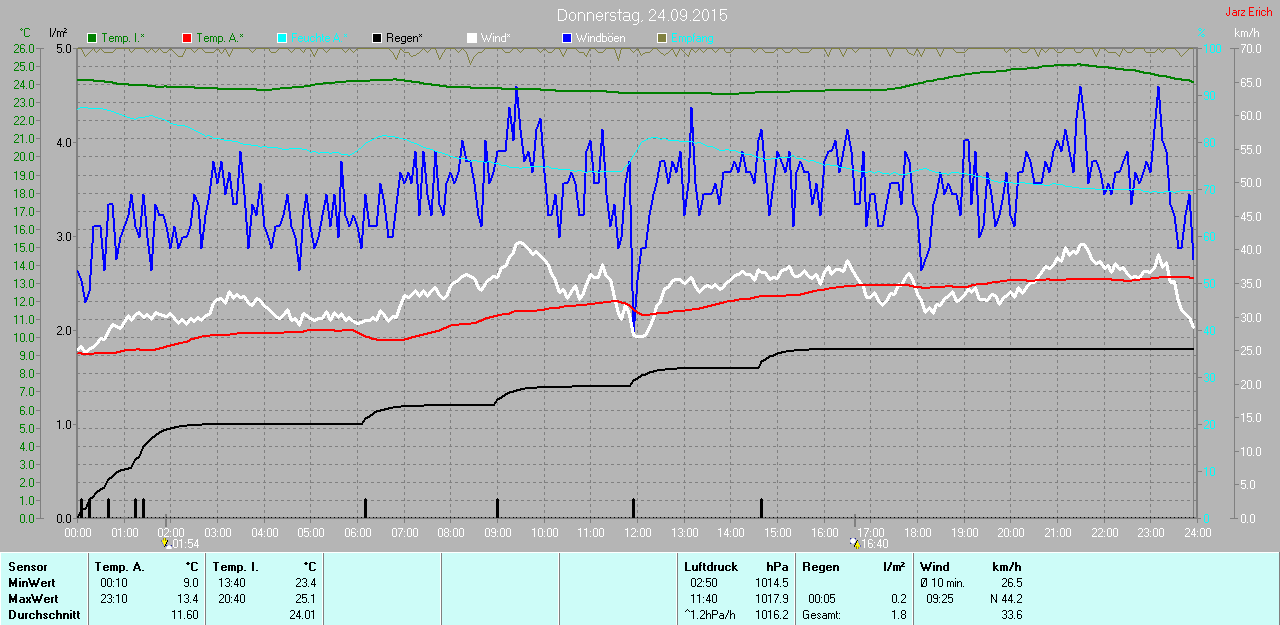
Task: Click the white Wind legend swatch
Action: pyautogui.click(x=472, y=38)
